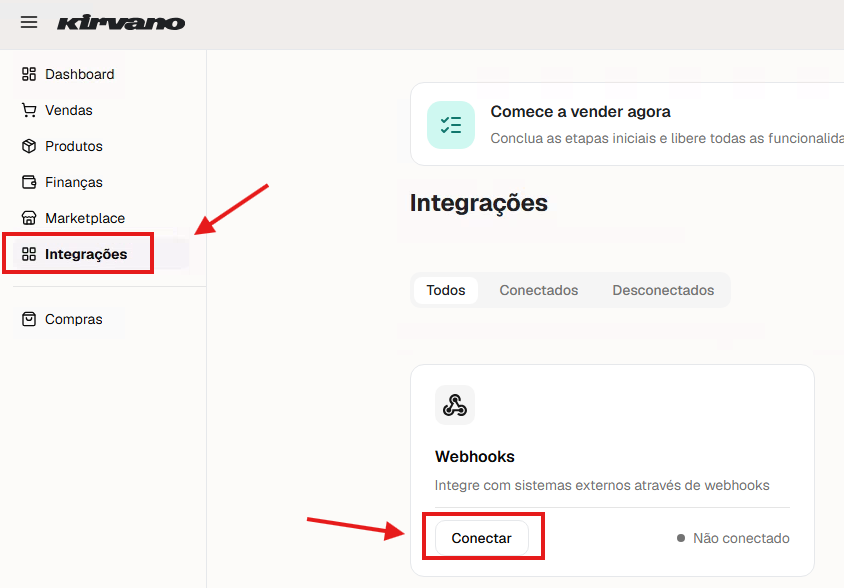Click the Webhooks card title
This screenshot has width=844, height=588.
(x=475, y=457)
